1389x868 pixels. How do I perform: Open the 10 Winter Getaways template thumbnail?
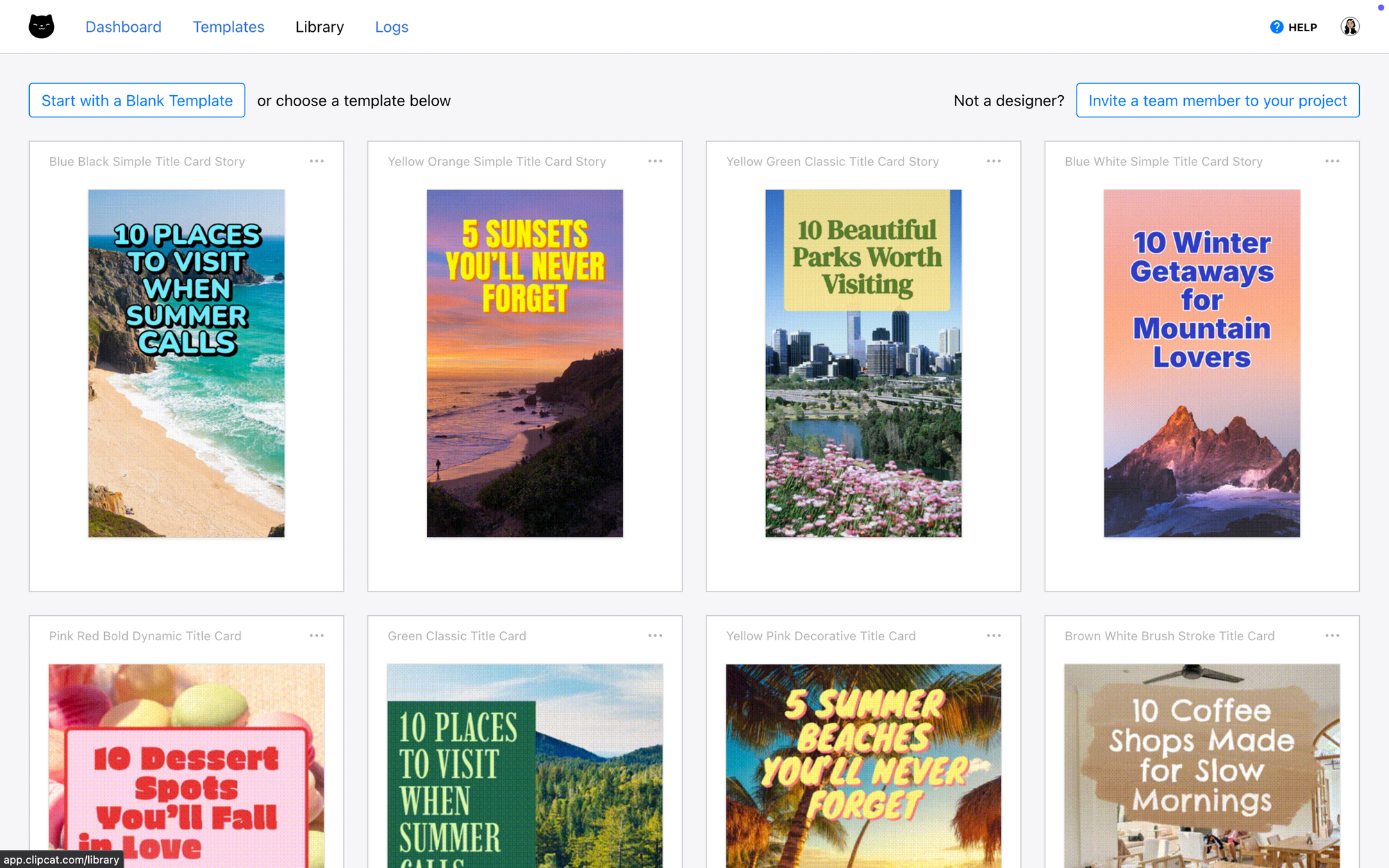1201,362
